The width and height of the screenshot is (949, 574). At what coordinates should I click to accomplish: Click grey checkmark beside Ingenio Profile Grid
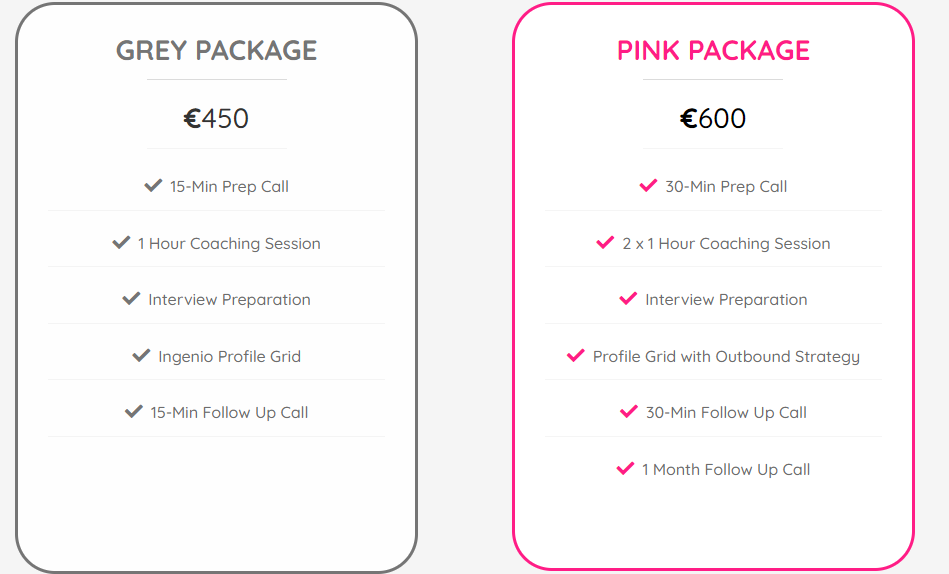tap(141, 355)
